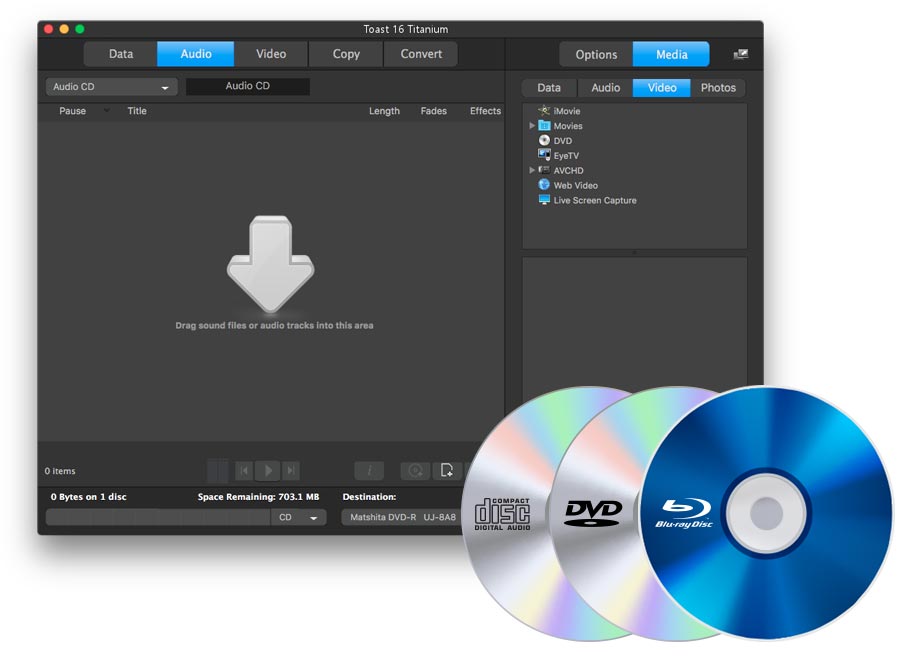Image resolution: width=921 pixels, height=663 pixels.
Task: Edit the Audio CD disc title field
Action: 247,86
